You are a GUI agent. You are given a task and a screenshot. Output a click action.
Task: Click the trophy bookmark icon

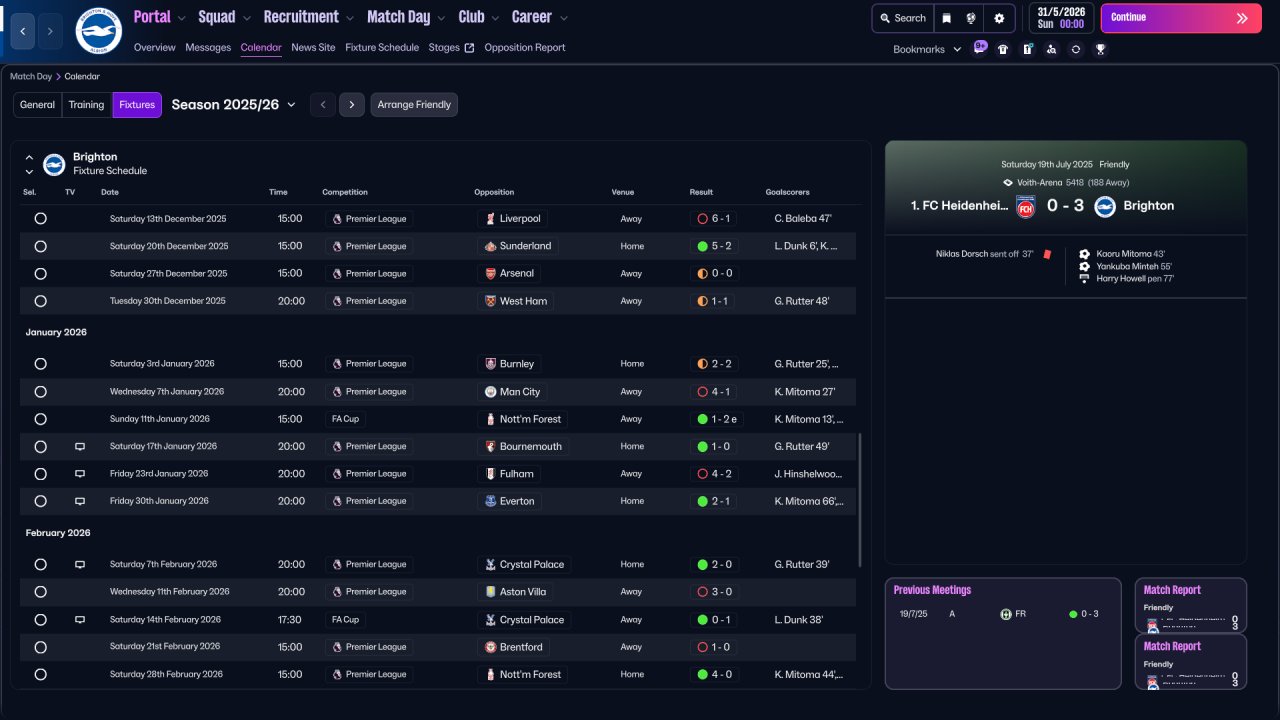point(1100,49)
